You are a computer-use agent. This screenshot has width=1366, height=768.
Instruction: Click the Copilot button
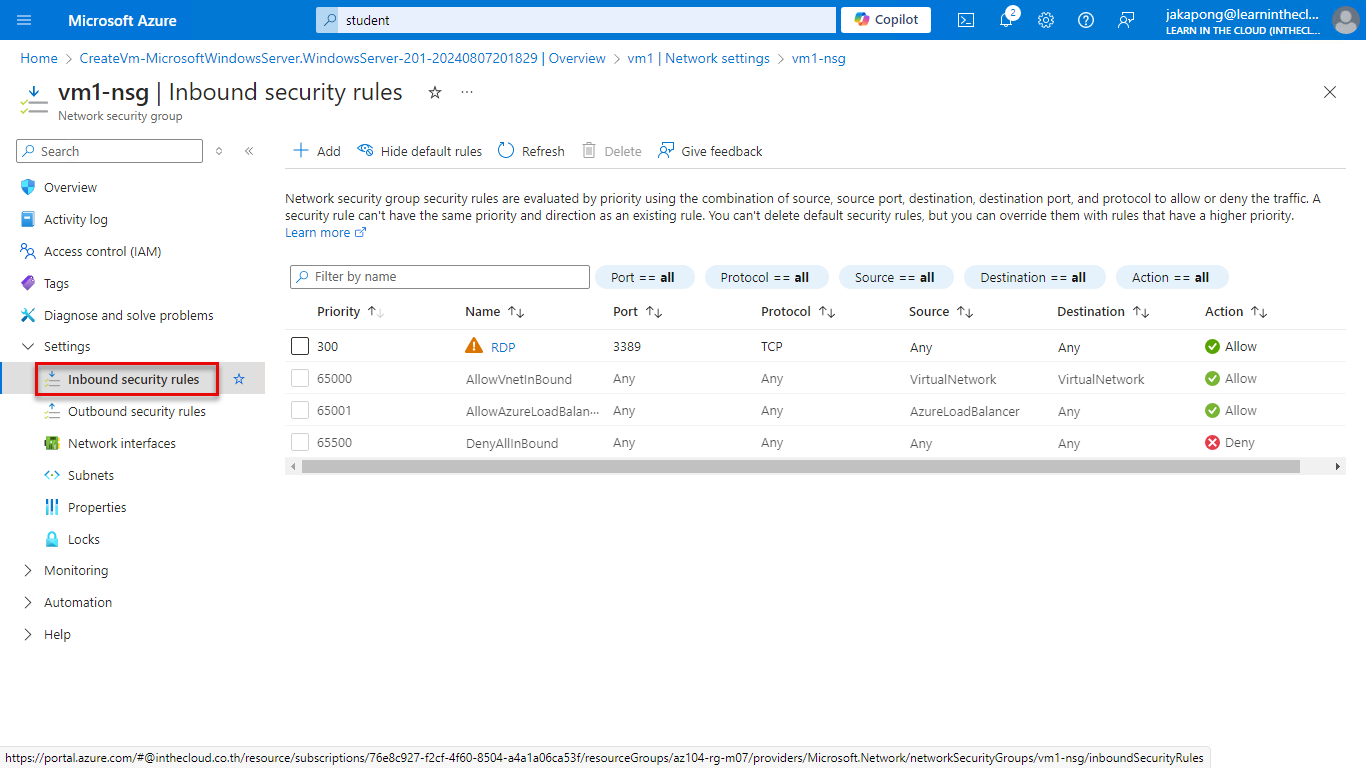tap(886, 20)
